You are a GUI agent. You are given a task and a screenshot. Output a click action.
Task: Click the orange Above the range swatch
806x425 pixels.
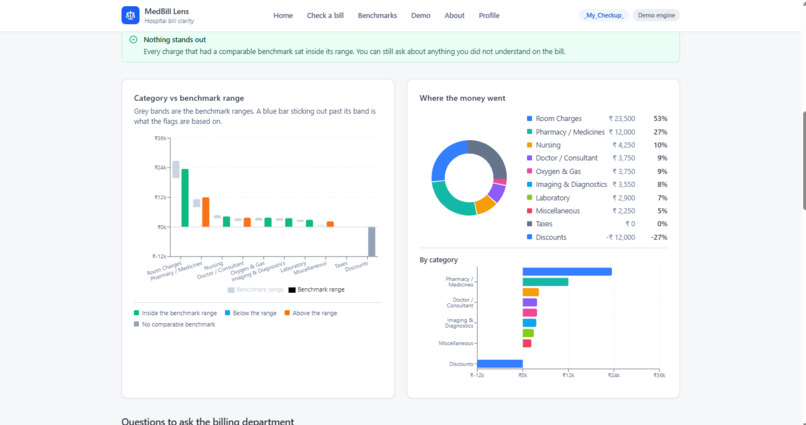click(287, 313)
